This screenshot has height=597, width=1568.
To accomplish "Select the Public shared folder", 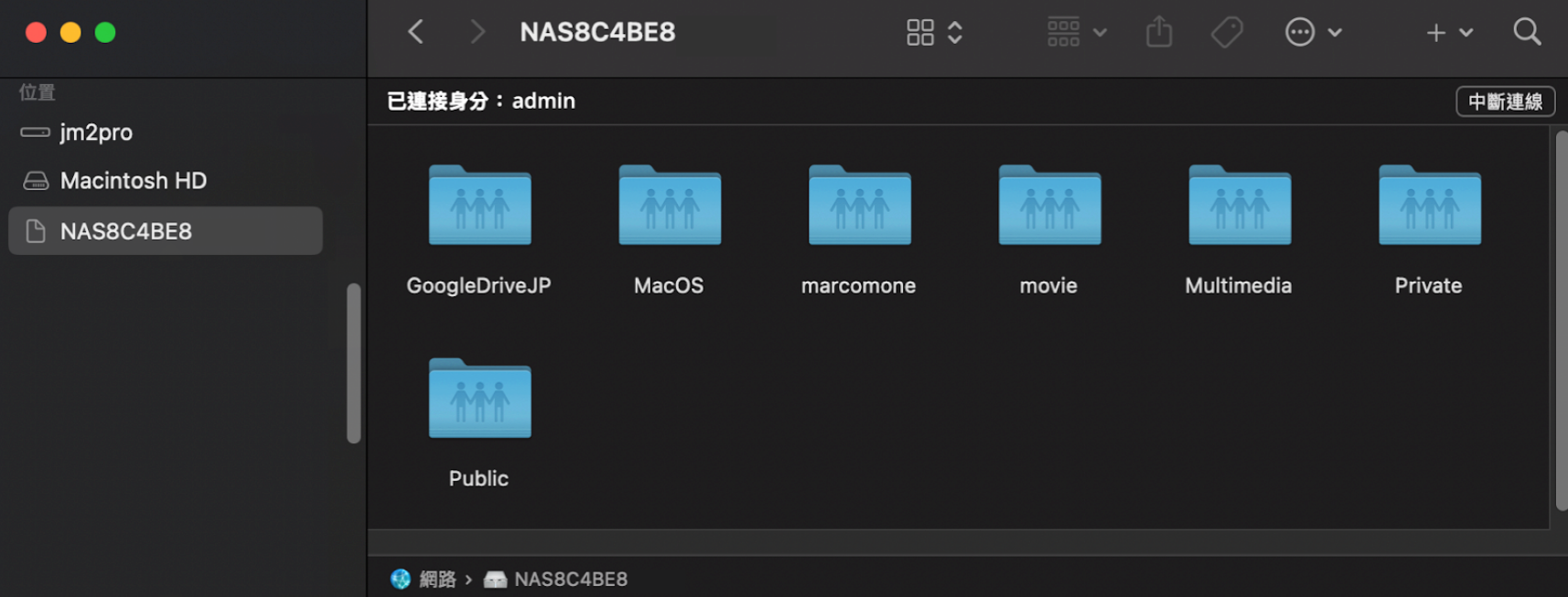I will tap(479, 399).
